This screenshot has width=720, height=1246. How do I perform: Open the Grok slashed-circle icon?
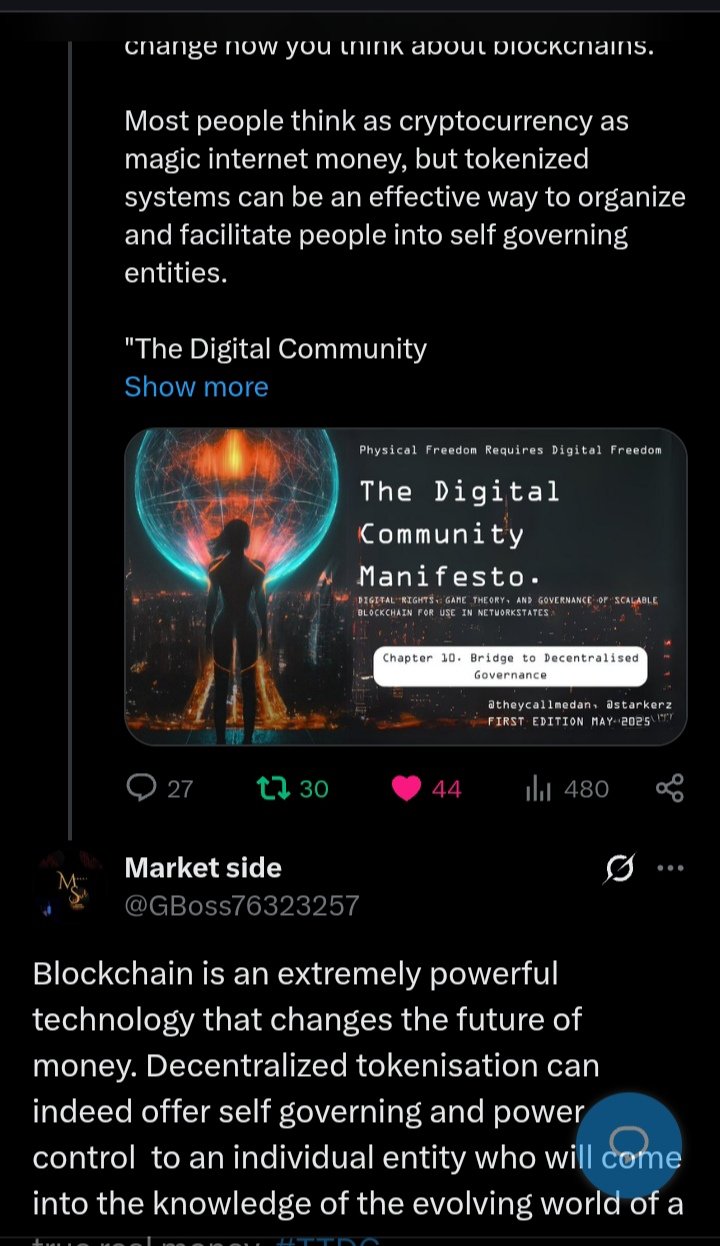(x=619, y=870)
